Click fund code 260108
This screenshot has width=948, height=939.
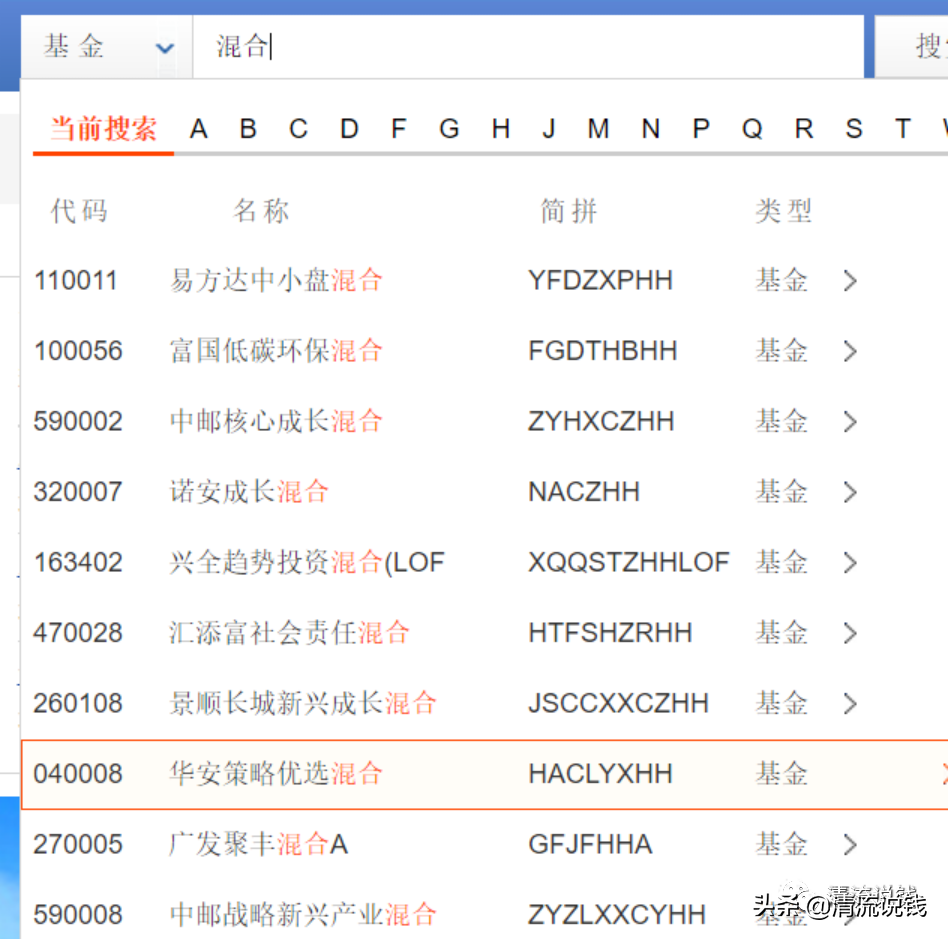click(x=78, y=703)
